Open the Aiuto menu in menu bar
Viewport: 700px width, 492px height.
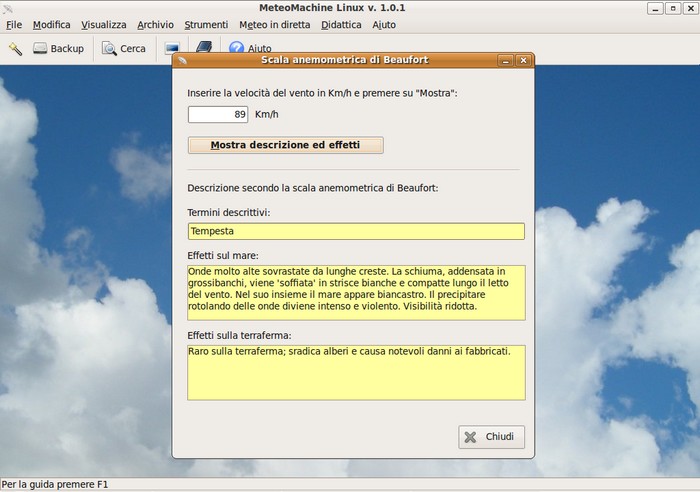[384, 25]
